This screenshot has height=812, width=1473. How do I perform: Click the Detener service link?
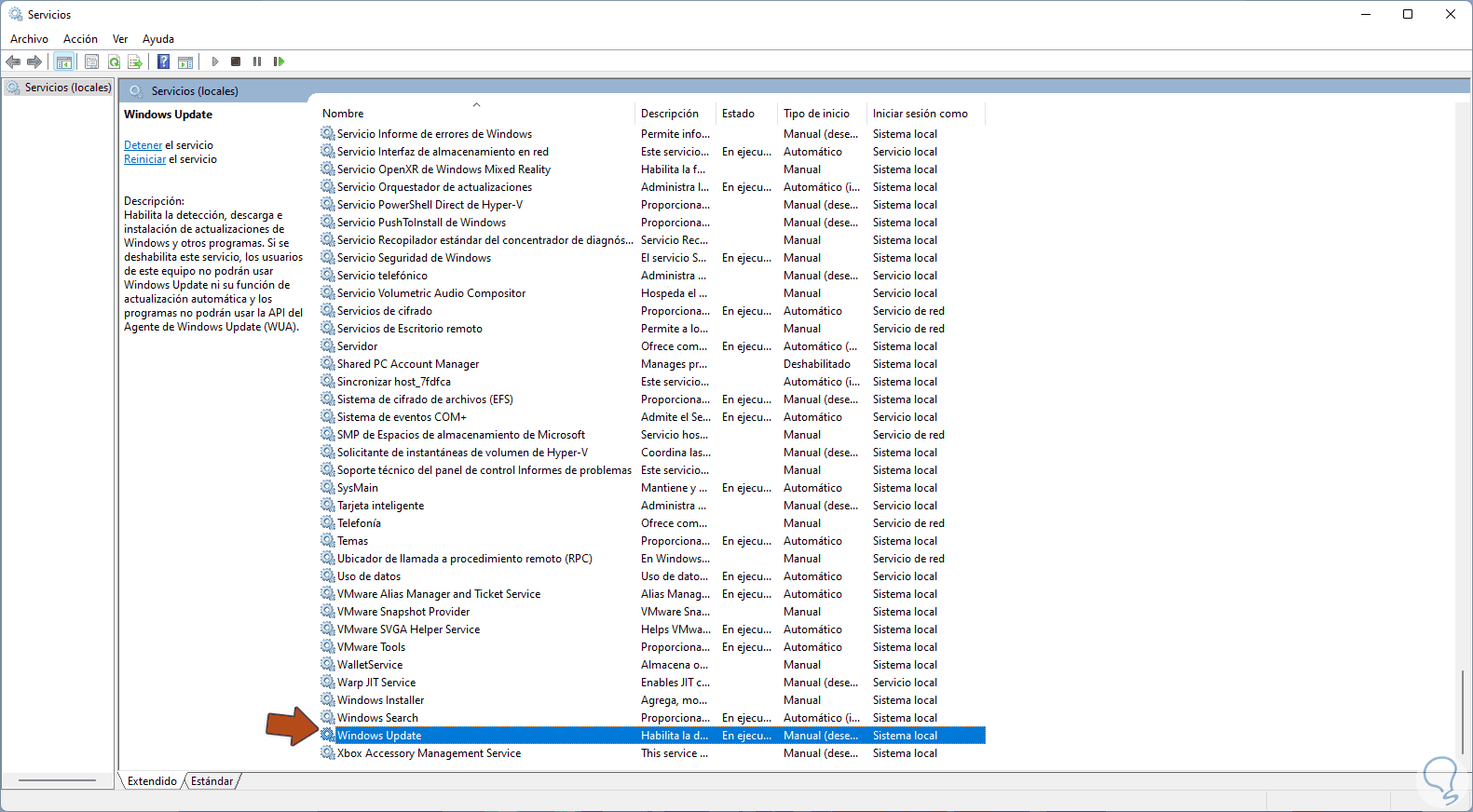(143, 145)
